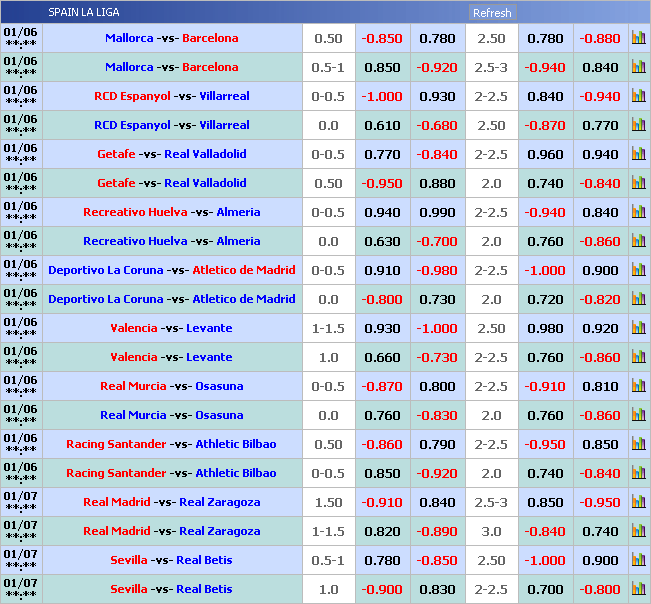651x604 pixels.
Task: Select the 0.610 odds for RCD Espanyol-Villarreal
Action: [382, 125]
